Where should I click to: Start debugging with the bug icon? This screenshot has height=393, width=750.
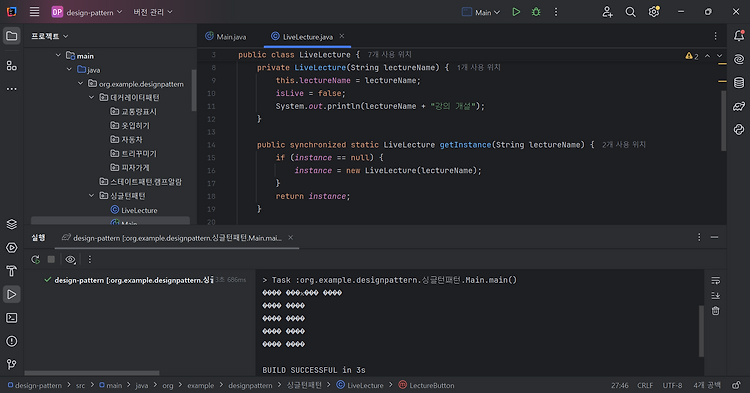point(536,12)
